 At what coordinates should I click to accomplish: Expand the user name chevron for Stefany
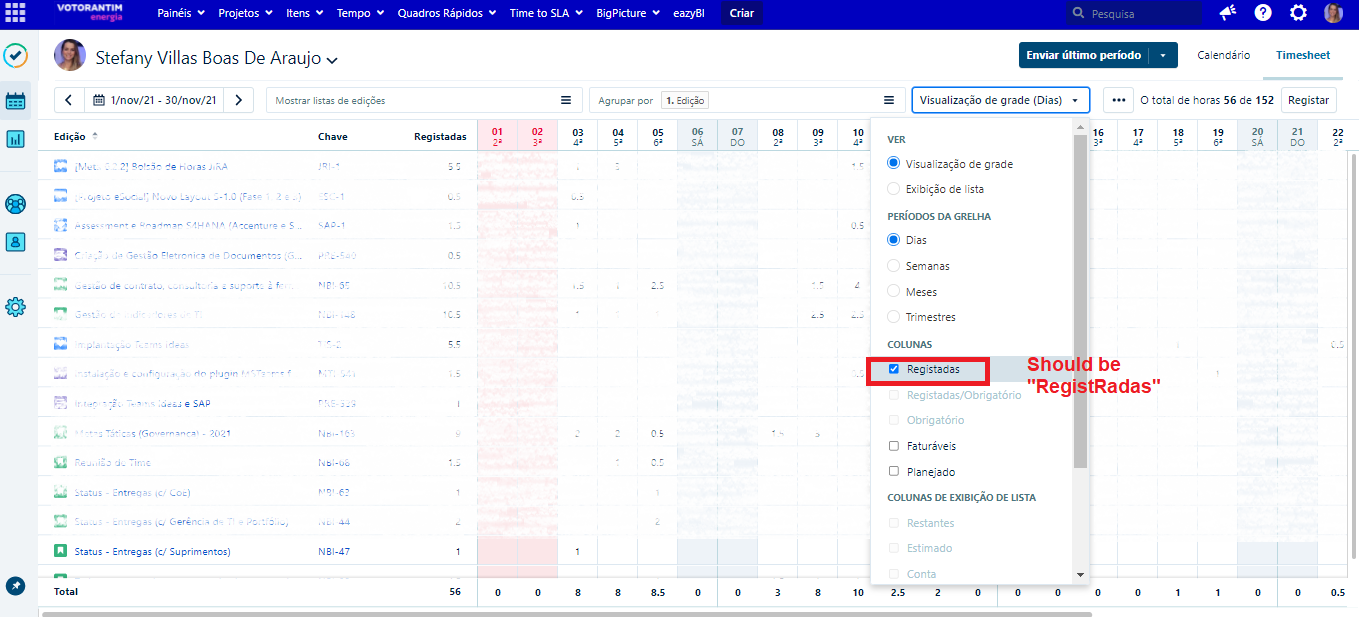[332, 60]
